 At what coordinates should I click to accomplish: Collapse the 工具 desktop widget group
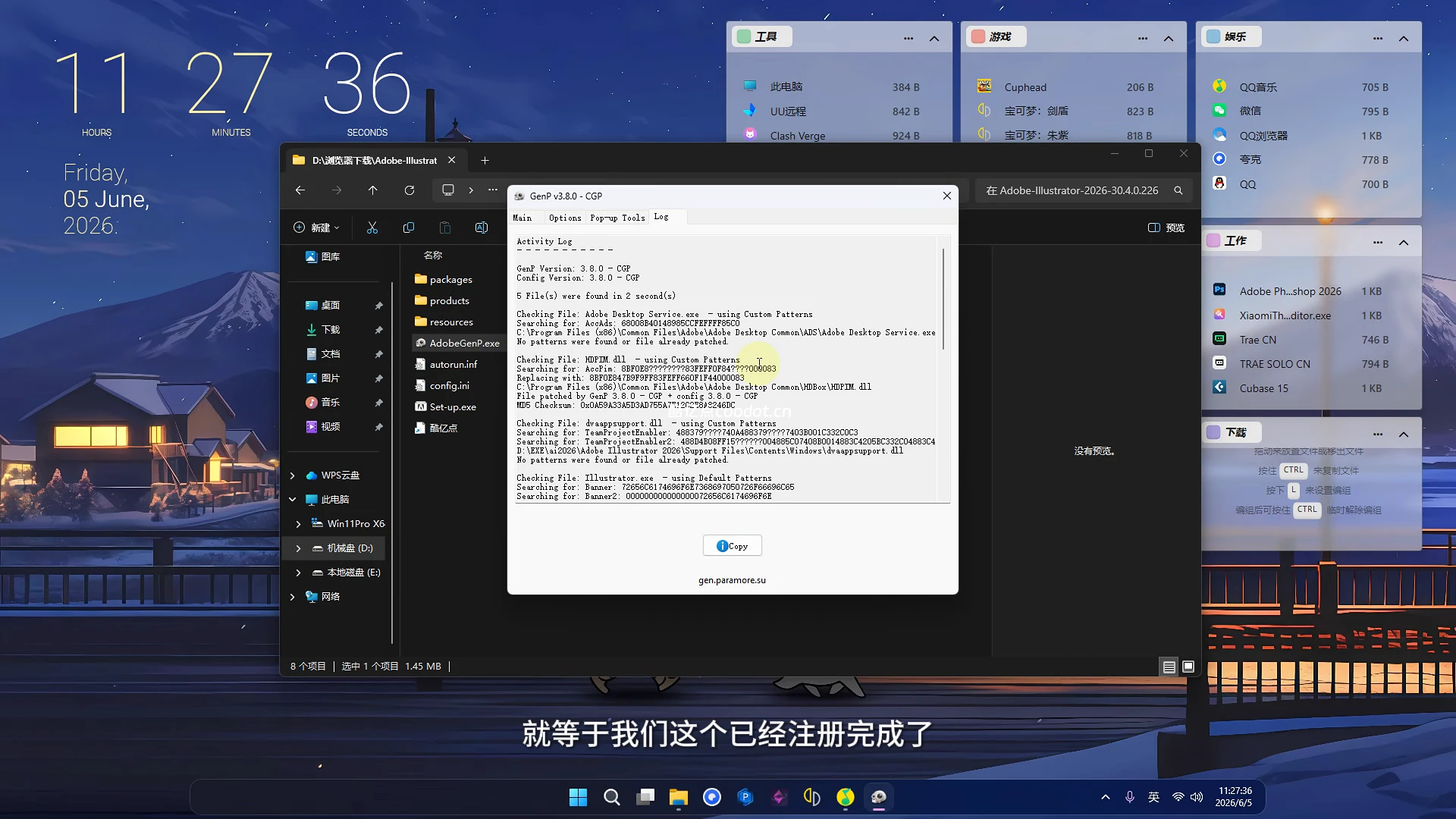(934, 38)
